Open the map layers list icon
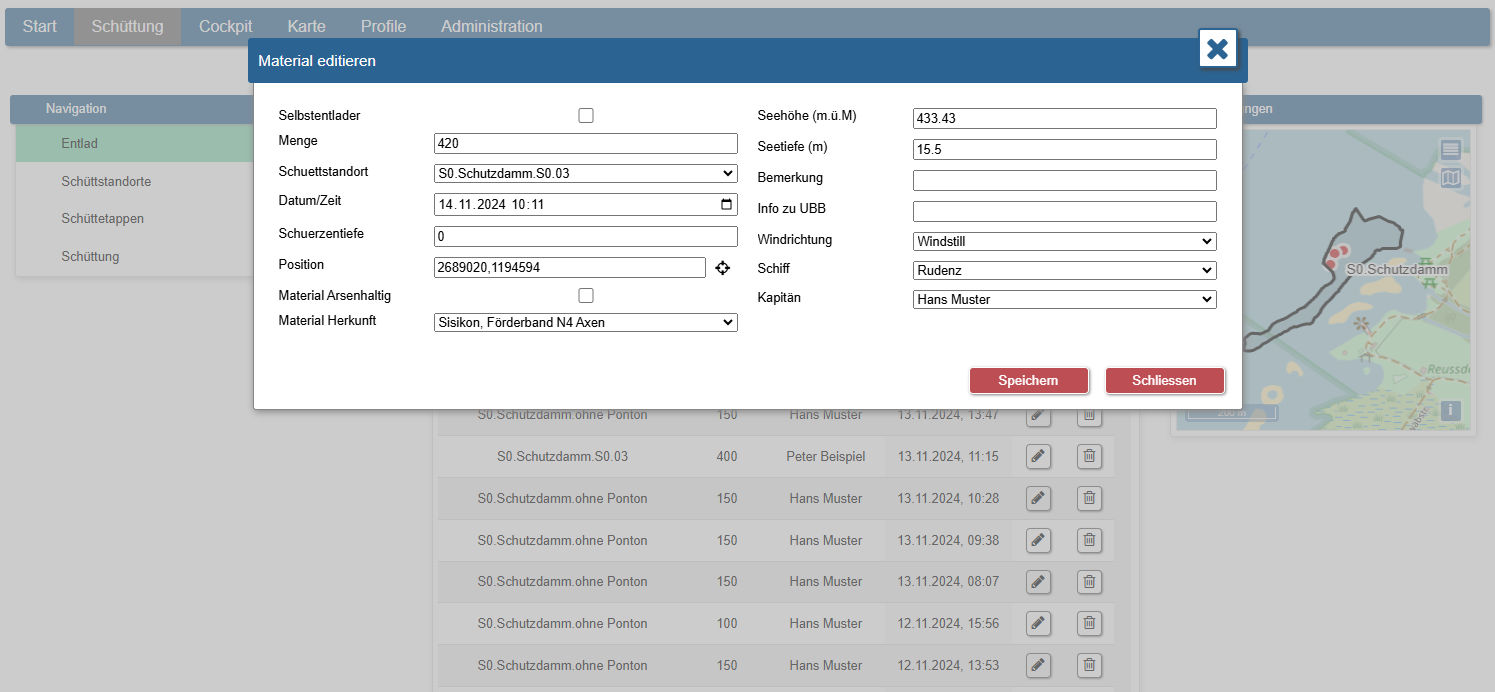 click(x=1451, y=150)
